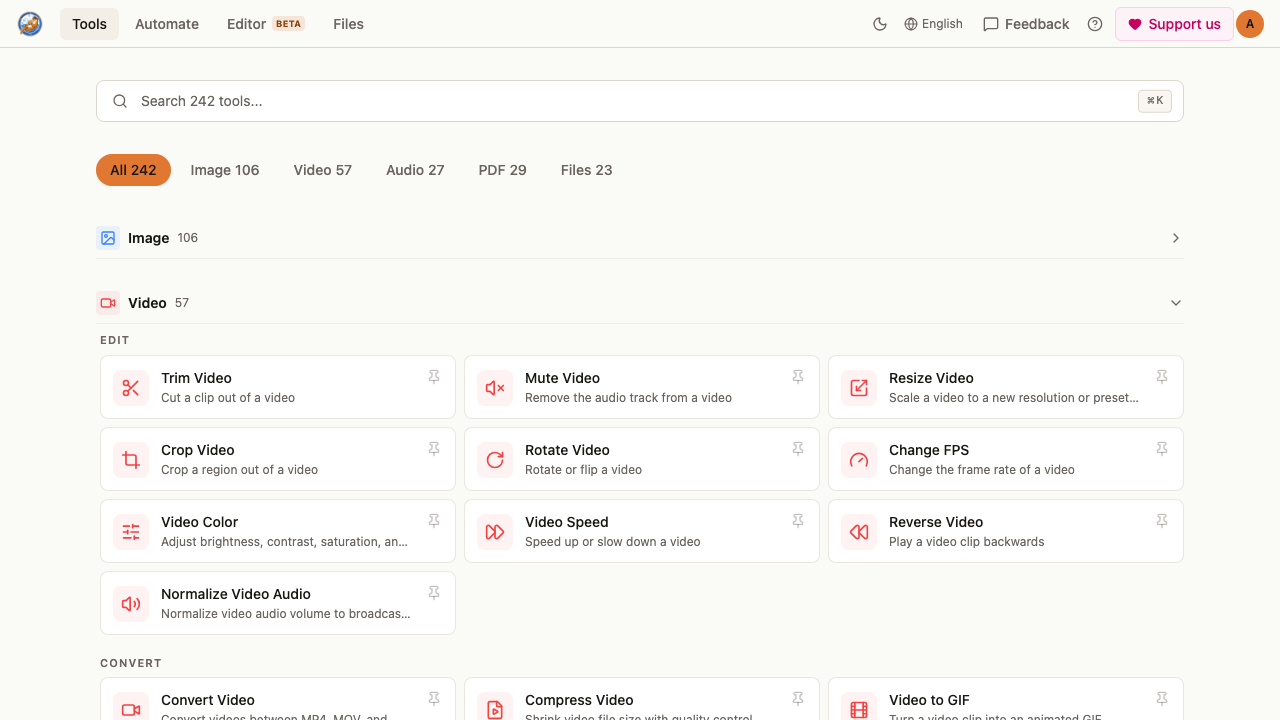Open the user avatar A

click(1250, 24)
